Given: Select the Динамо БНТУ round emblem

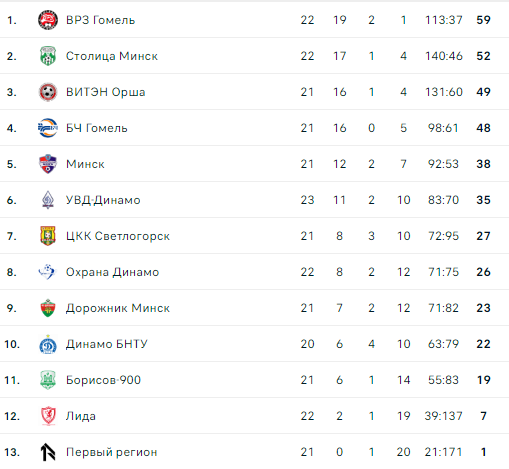Looking at the screenshot, I should coord(48,344).
